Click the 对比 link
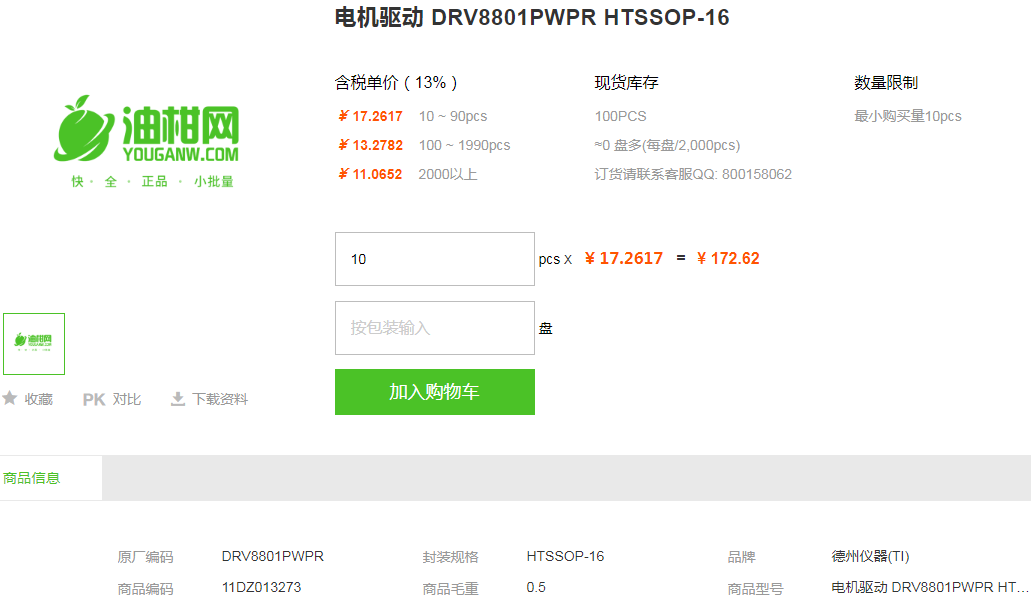 click(x=127, y=399)
